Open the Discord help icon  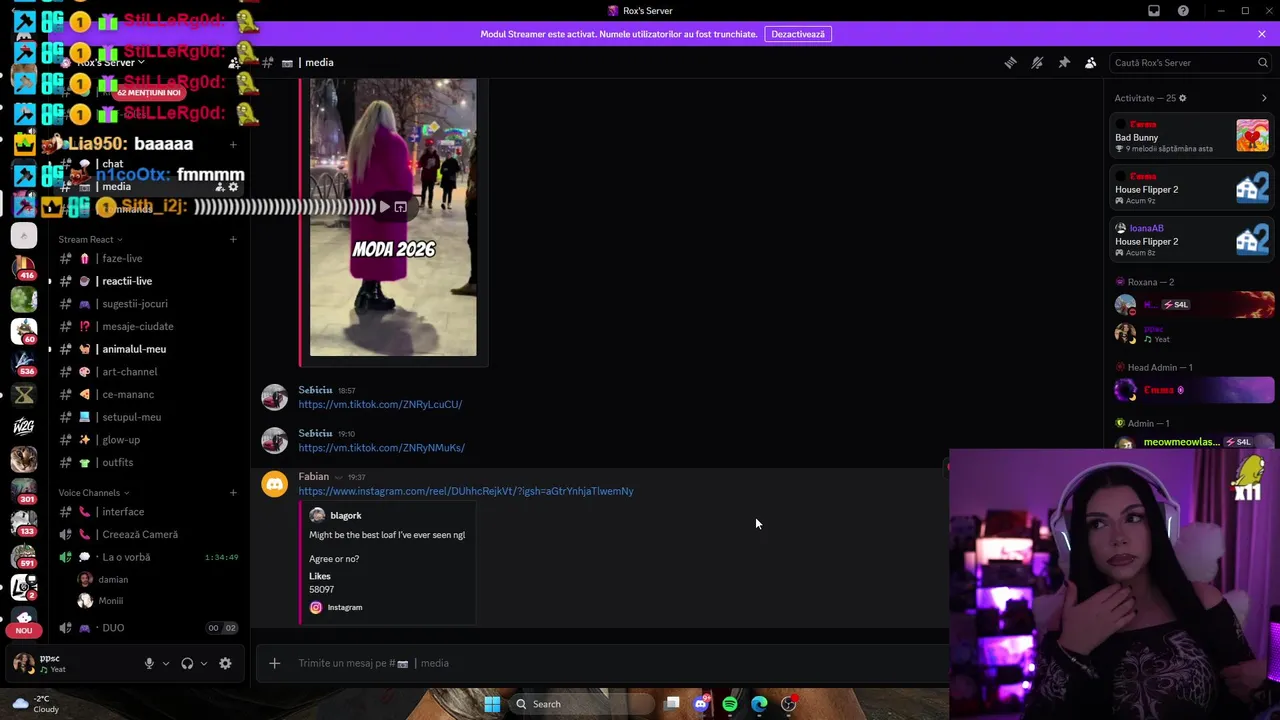(x=1184, y=11)
